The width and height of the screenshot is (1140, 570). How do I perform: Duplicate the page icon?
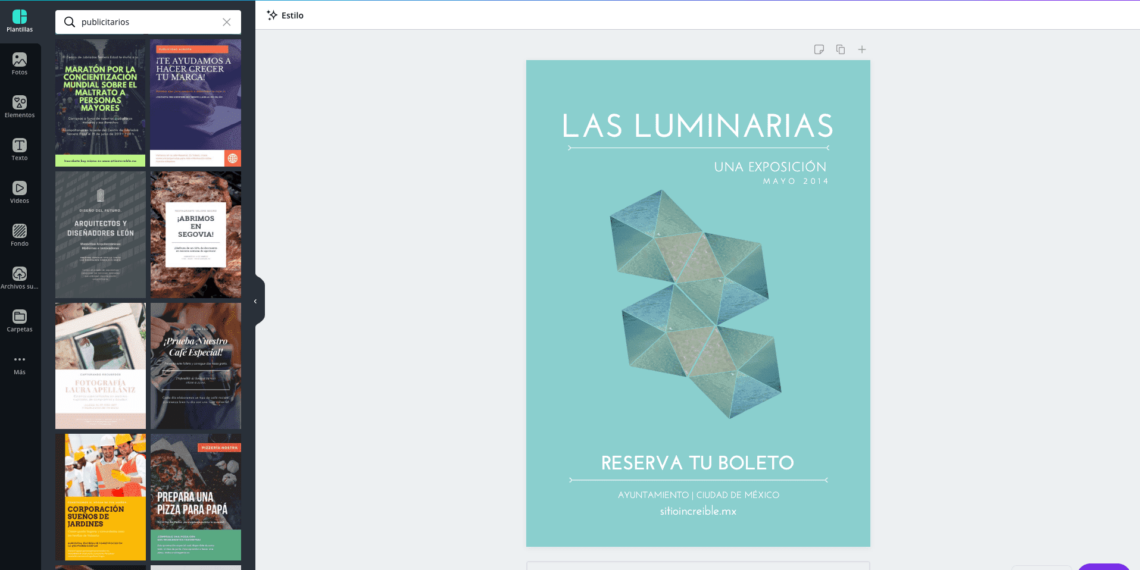point(840,49)
